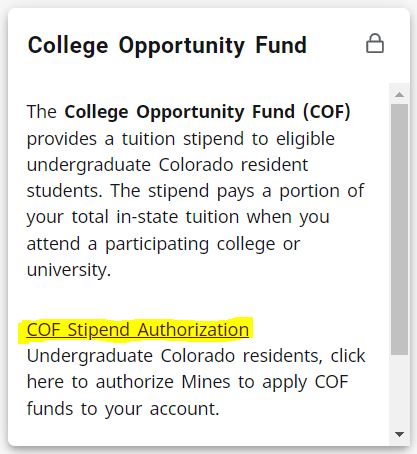Select the College Opportunity Fund card title
The height and width of the screenshot is (454, 417).
[167, 46]
